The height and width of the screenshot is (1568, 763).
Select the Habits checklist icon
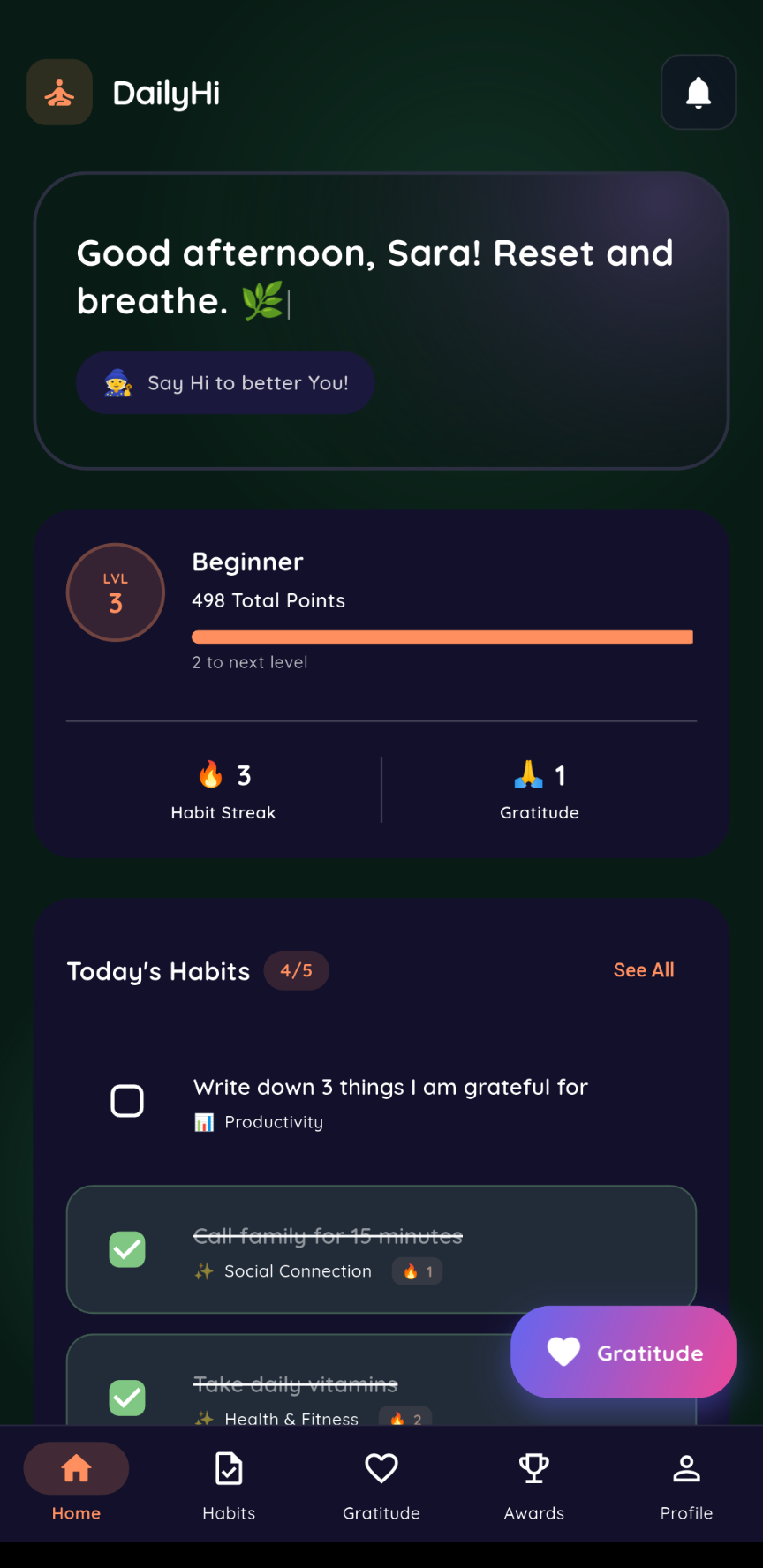[229, 1467]
